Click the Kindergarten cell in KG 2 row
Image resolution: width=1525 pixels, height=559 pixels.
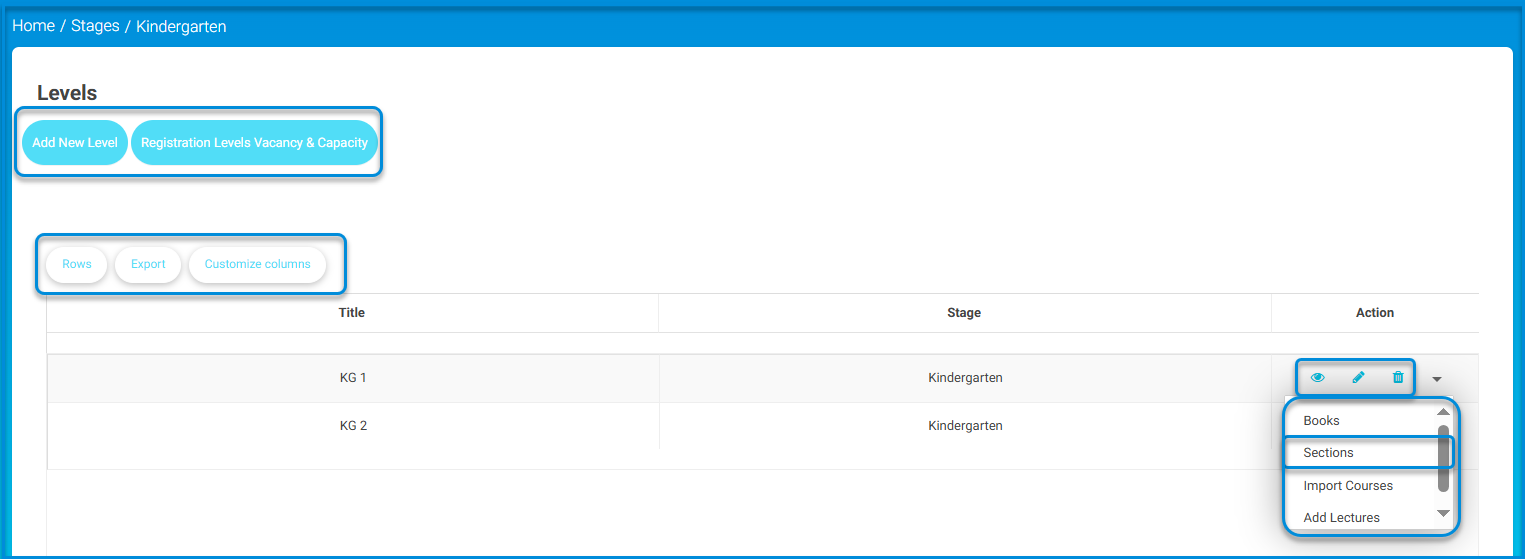[965, 426]
